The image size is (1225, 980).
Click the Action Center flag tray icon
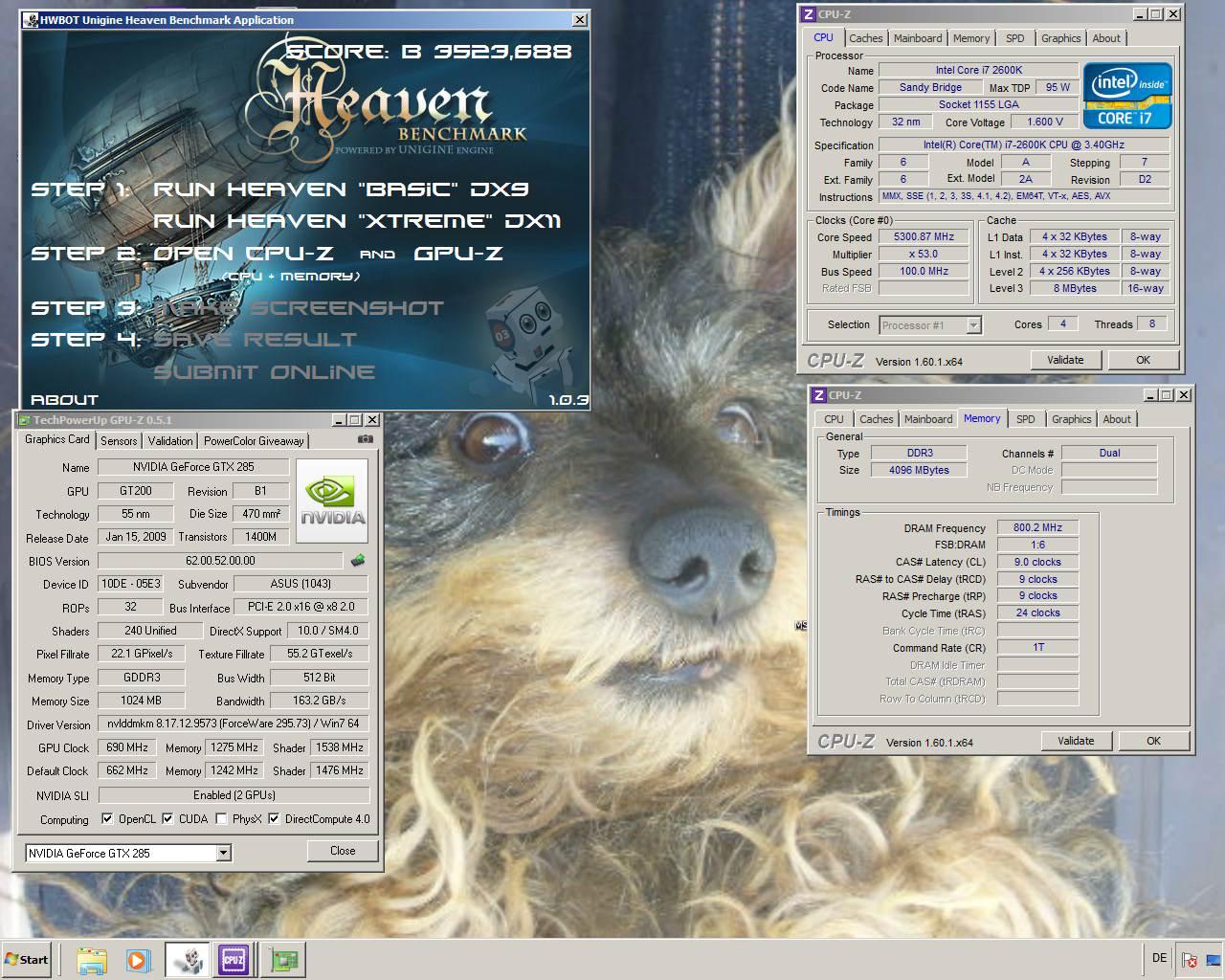1190,959
